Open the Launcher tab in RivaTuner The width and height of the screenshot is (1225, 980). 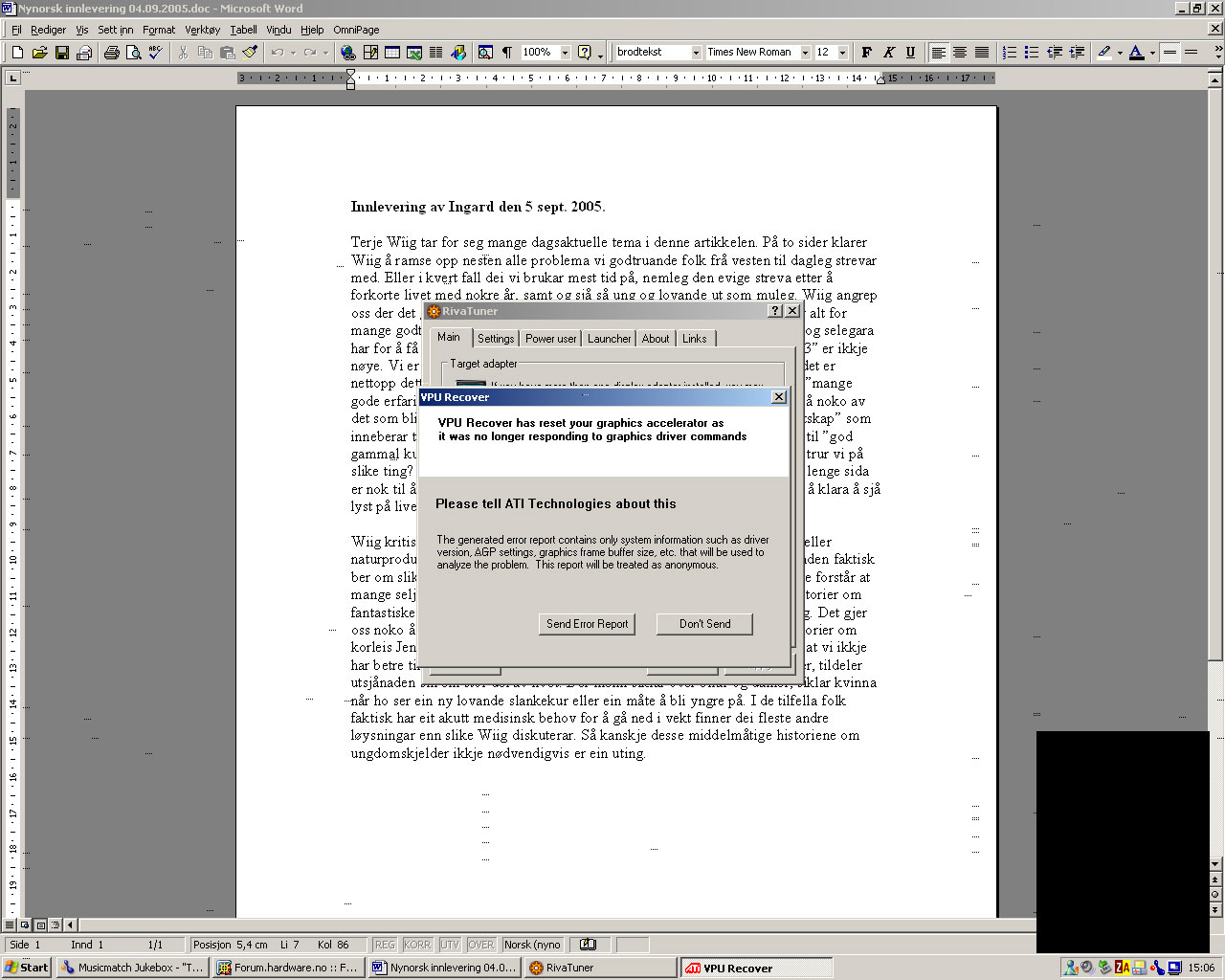click(609, 339)
